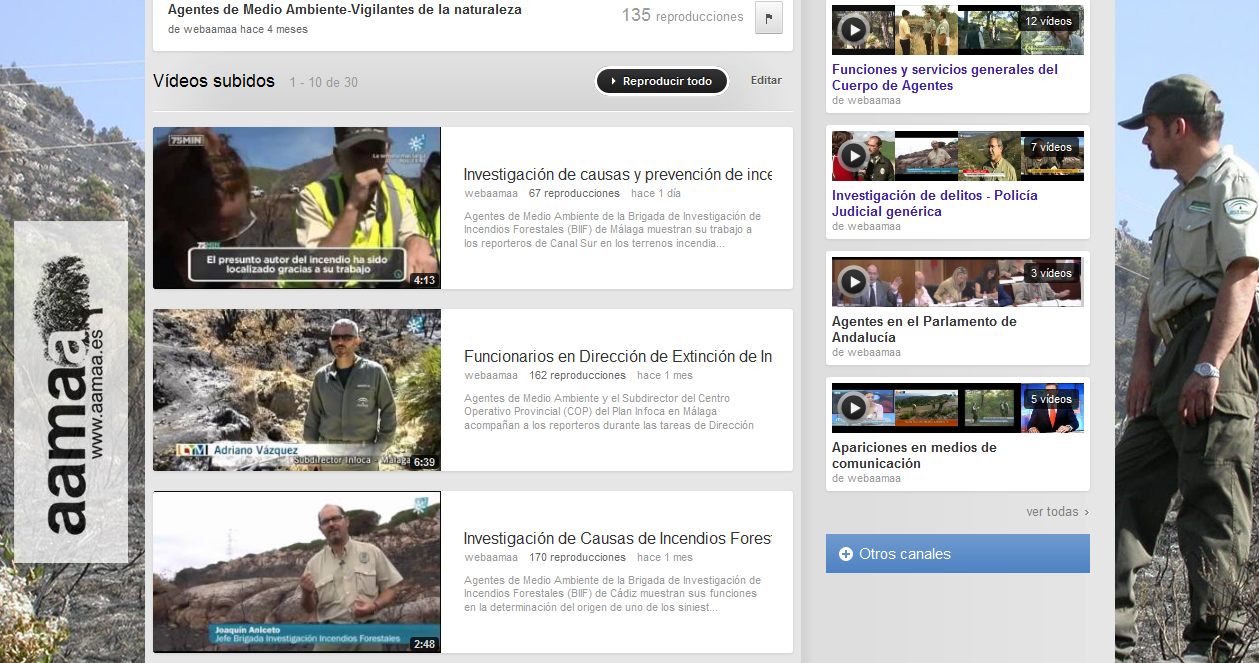Play the 7-video Investigación de delitos playlist

click(x=853, y=156)
